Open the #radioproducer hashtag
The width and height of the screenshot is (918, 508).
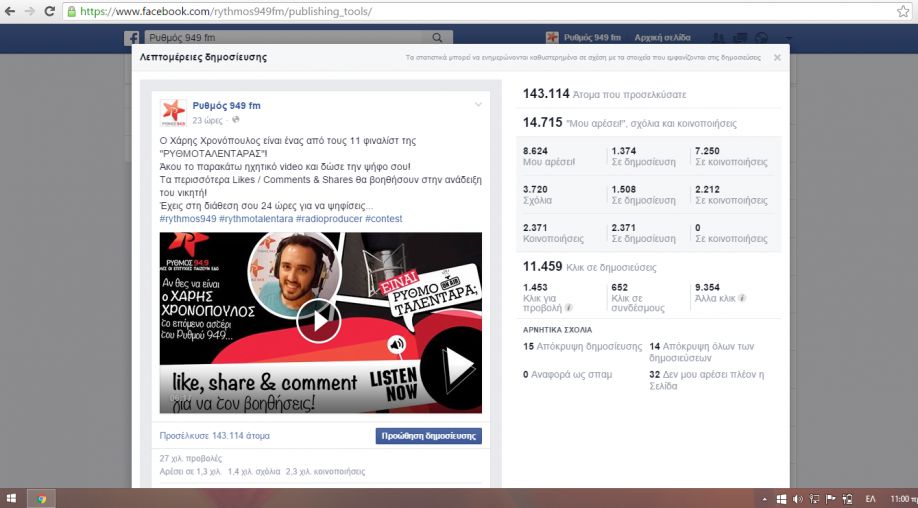tap(329, 218)
